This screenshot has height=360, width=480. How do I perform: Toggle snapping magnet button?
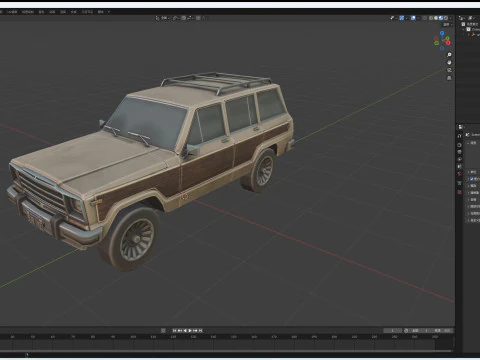[x=184, y=18]
